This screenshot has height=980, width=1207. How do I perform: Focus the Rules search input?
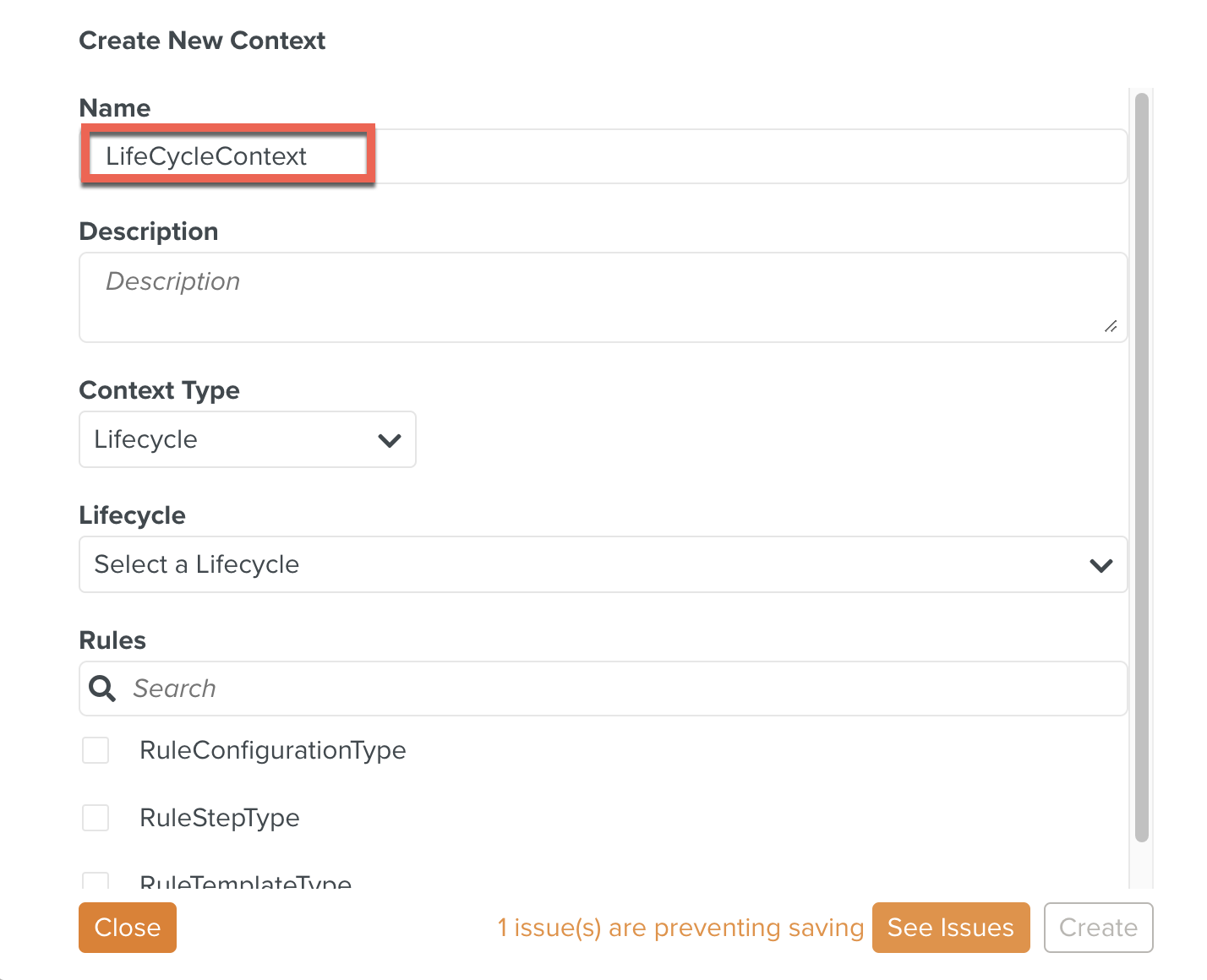[625, 689]
